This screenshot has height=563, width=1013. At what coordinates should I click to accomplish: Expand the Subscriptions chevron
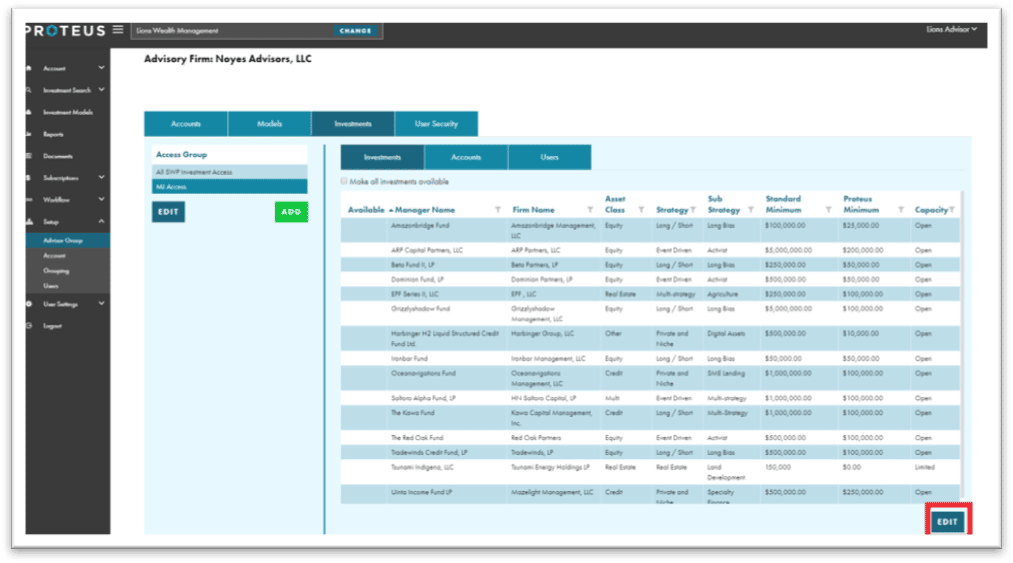[101, 177]
